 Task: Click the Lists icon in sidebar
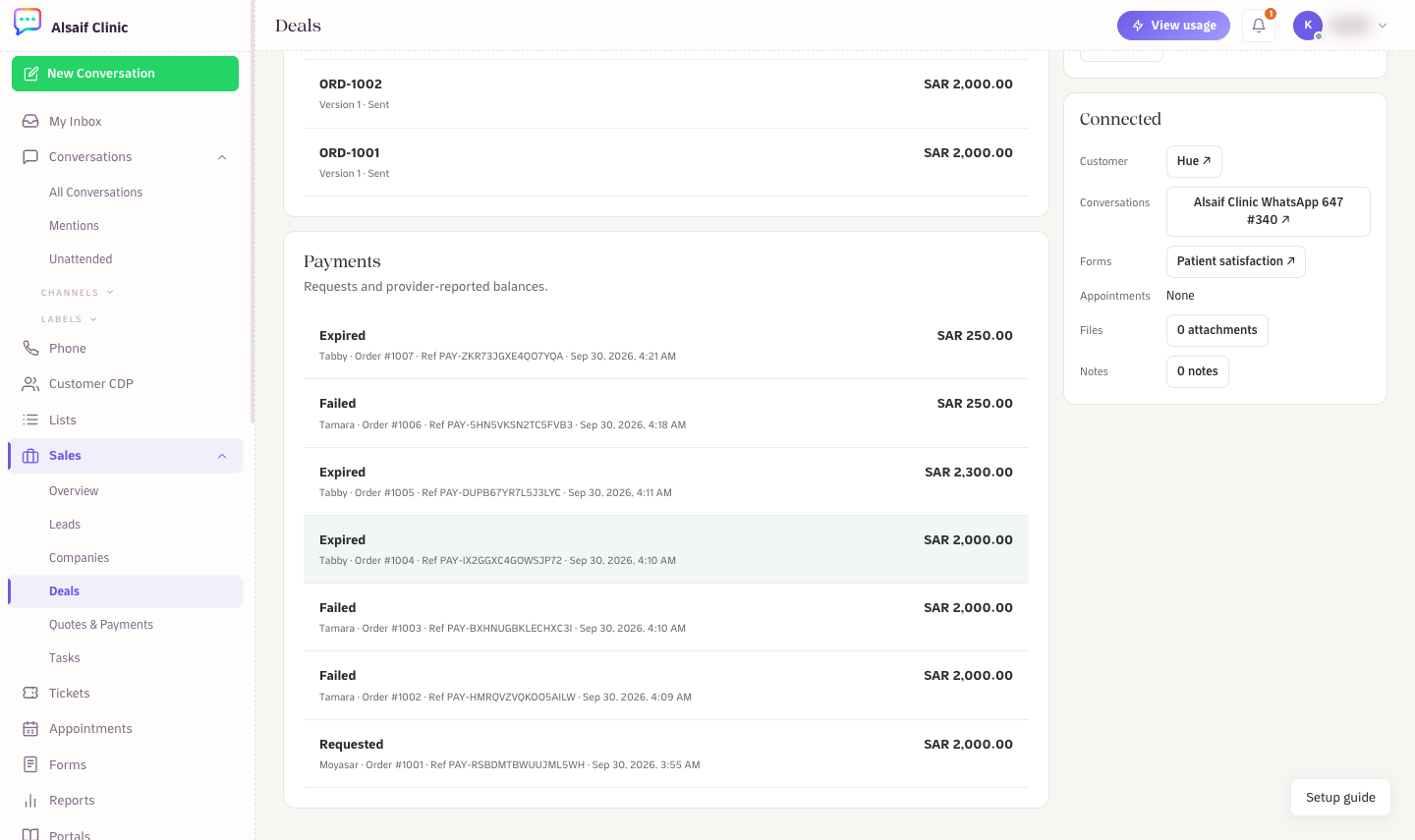coord(30,420)
